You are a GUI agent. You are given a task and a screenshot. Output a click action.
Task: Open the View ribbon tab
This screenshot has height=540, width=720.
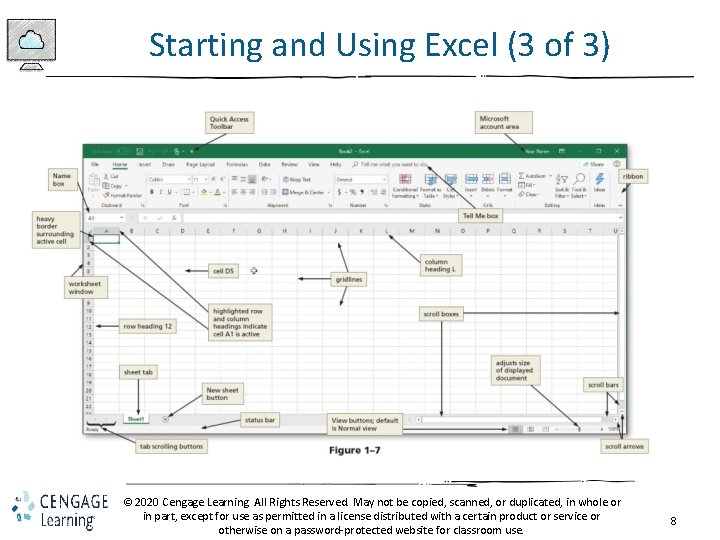(314, 164)
